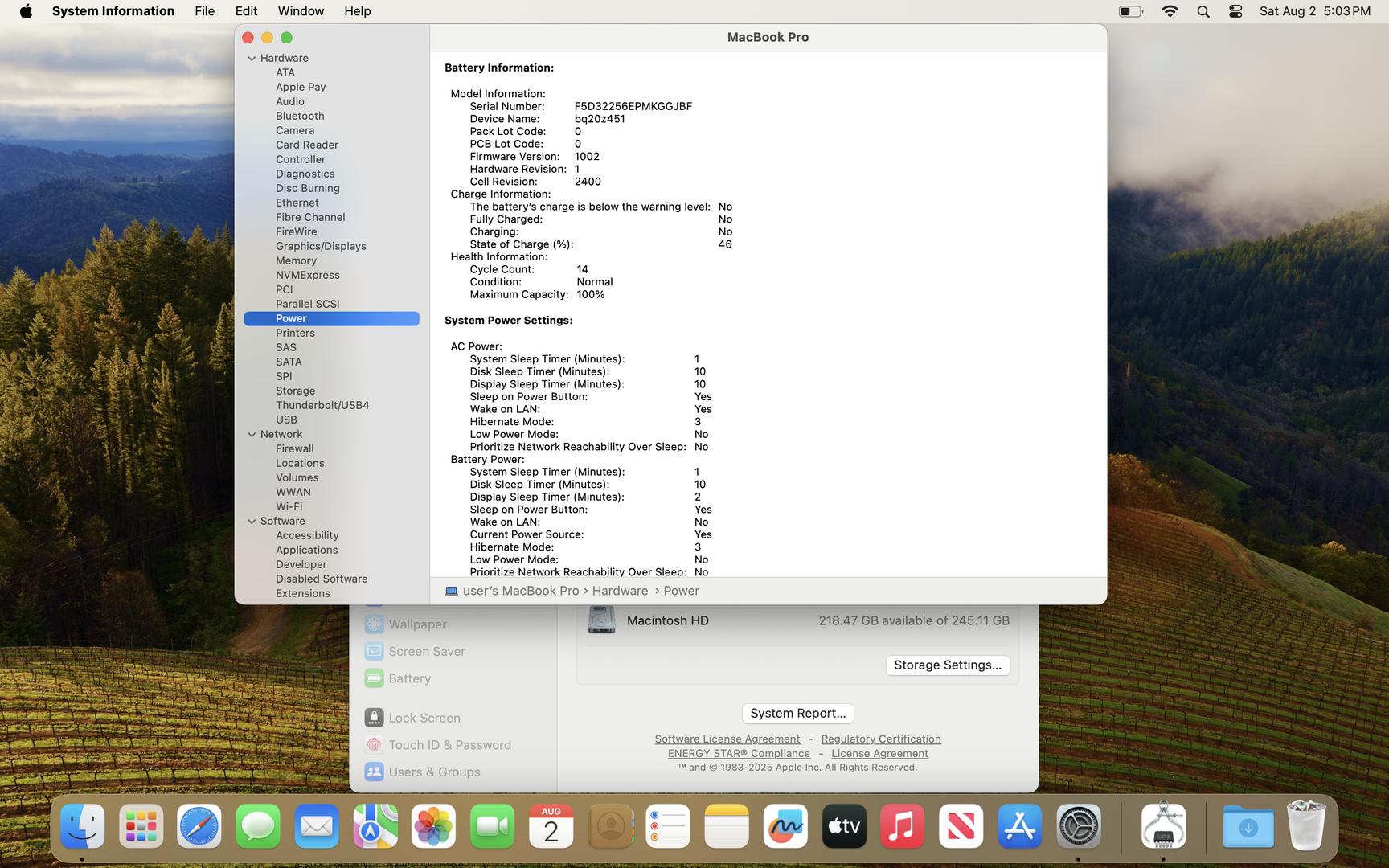This screenshot has height=868, width=1389.
Task: Open Finder from the Dock
Action: (82, 826)
